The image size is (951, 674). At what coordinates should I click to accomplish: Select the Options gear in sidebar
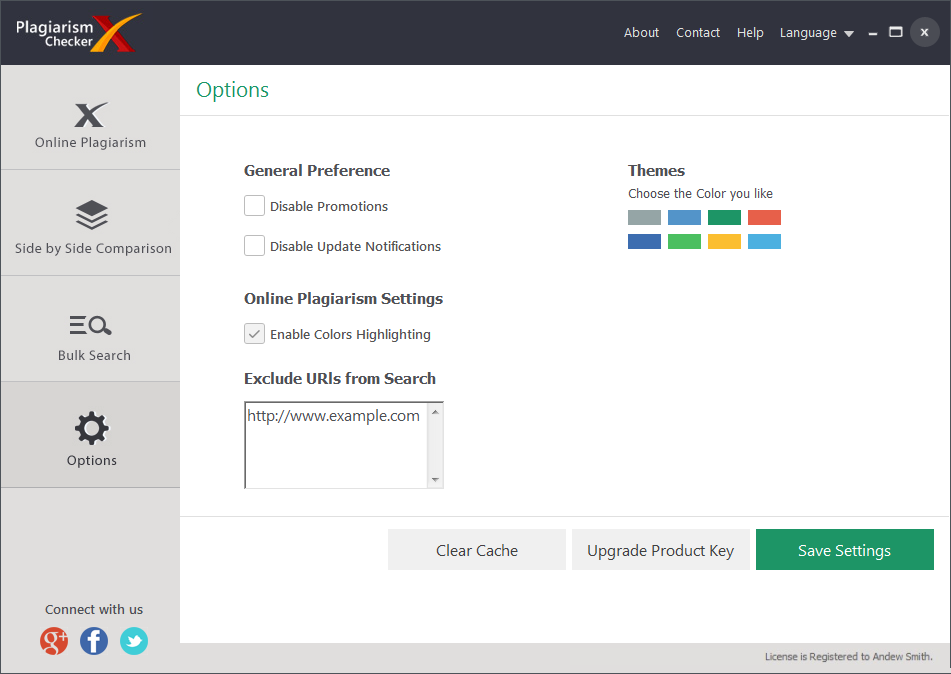click(x=90, y=435)
